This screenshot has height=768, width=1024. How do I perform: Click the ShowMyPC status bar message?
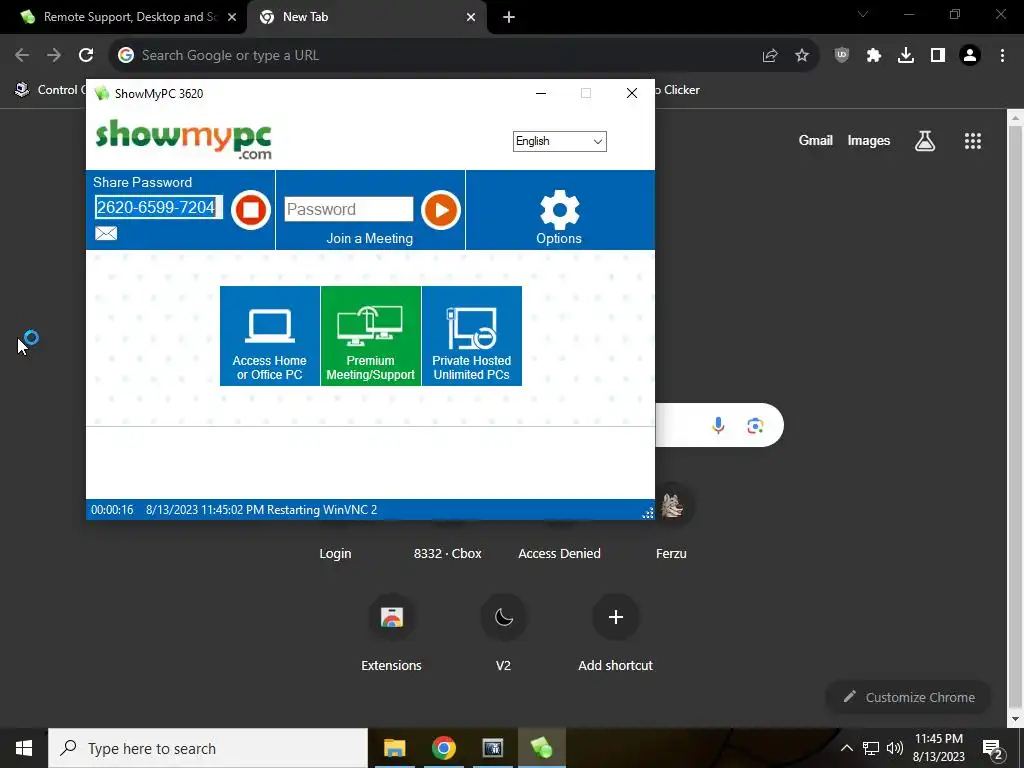(261, 510)
